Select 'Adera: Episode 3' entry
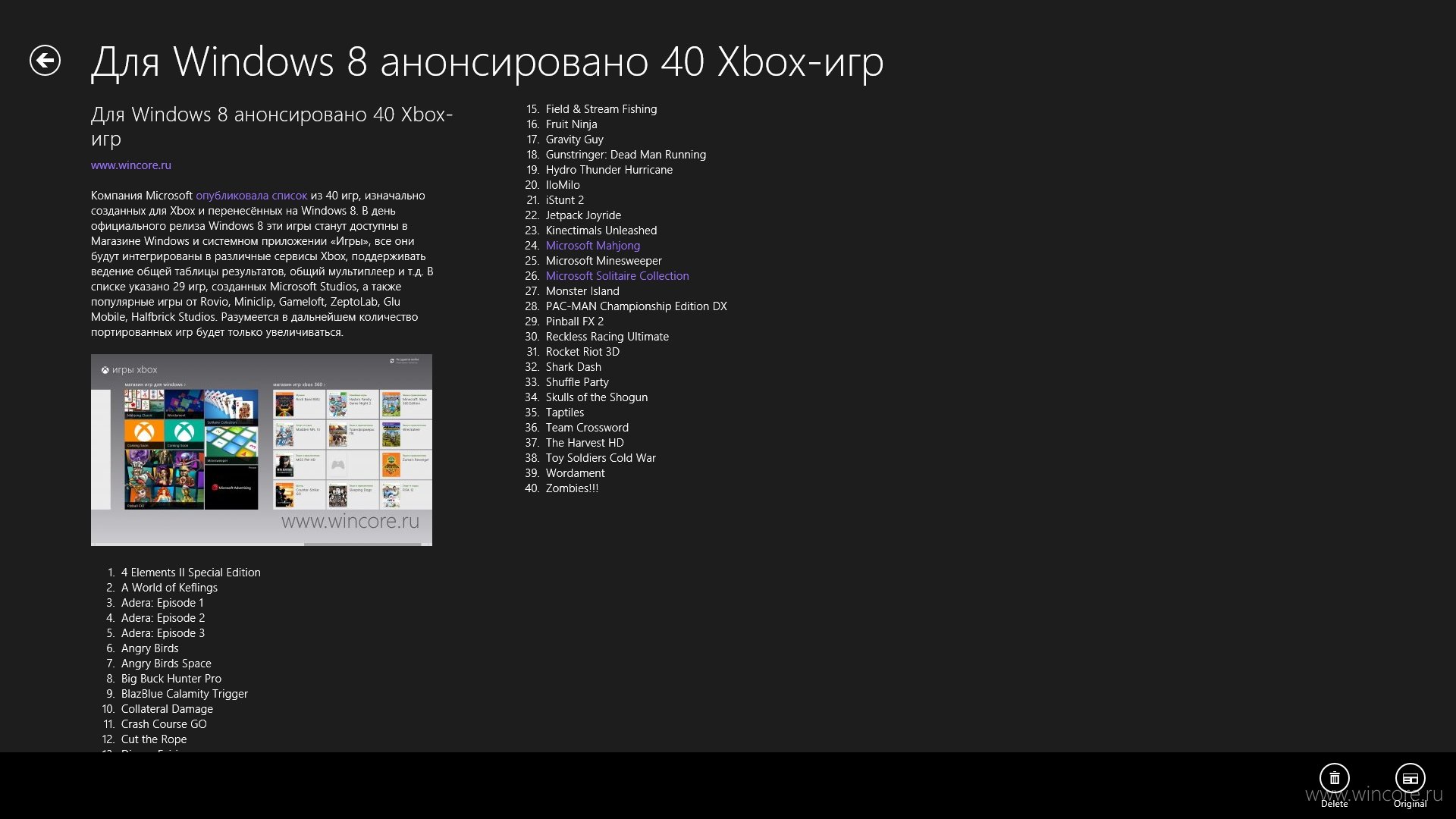 point(163,633)
